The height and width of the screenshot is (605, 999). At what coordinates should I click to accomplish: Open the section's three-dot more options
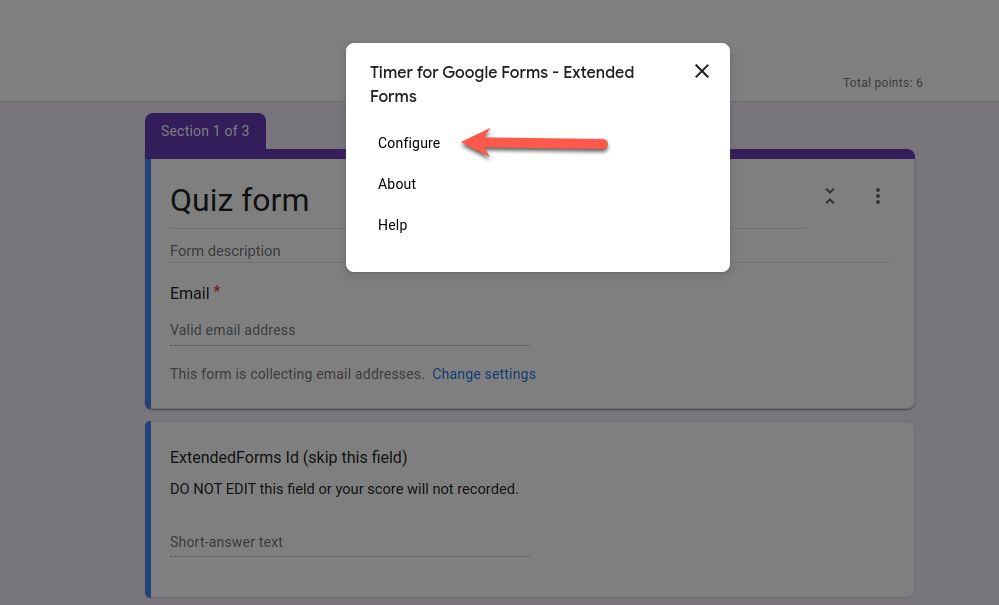click(x=878, y=196)
